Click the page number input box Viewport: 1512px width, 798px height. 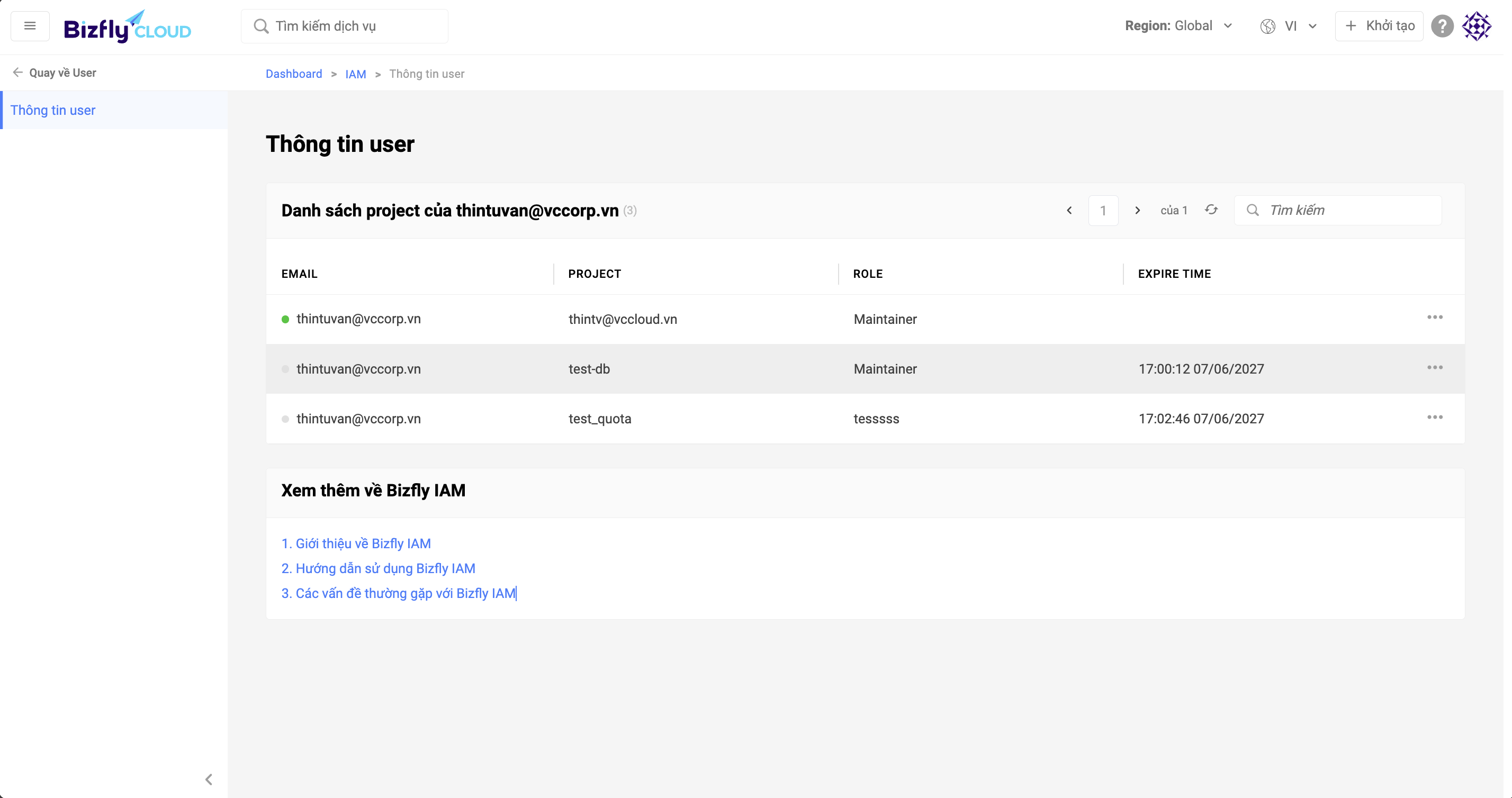tap(1103, 210)
